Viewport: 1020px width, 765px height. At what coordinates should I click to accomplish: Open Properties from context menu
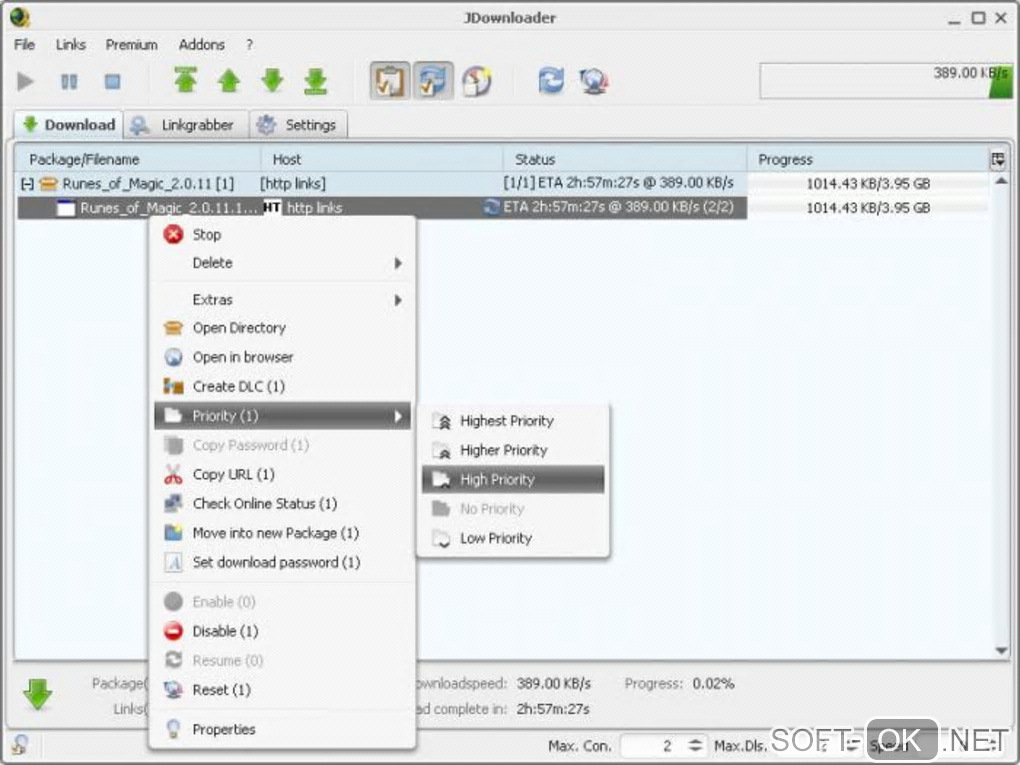tap(282, 729)
